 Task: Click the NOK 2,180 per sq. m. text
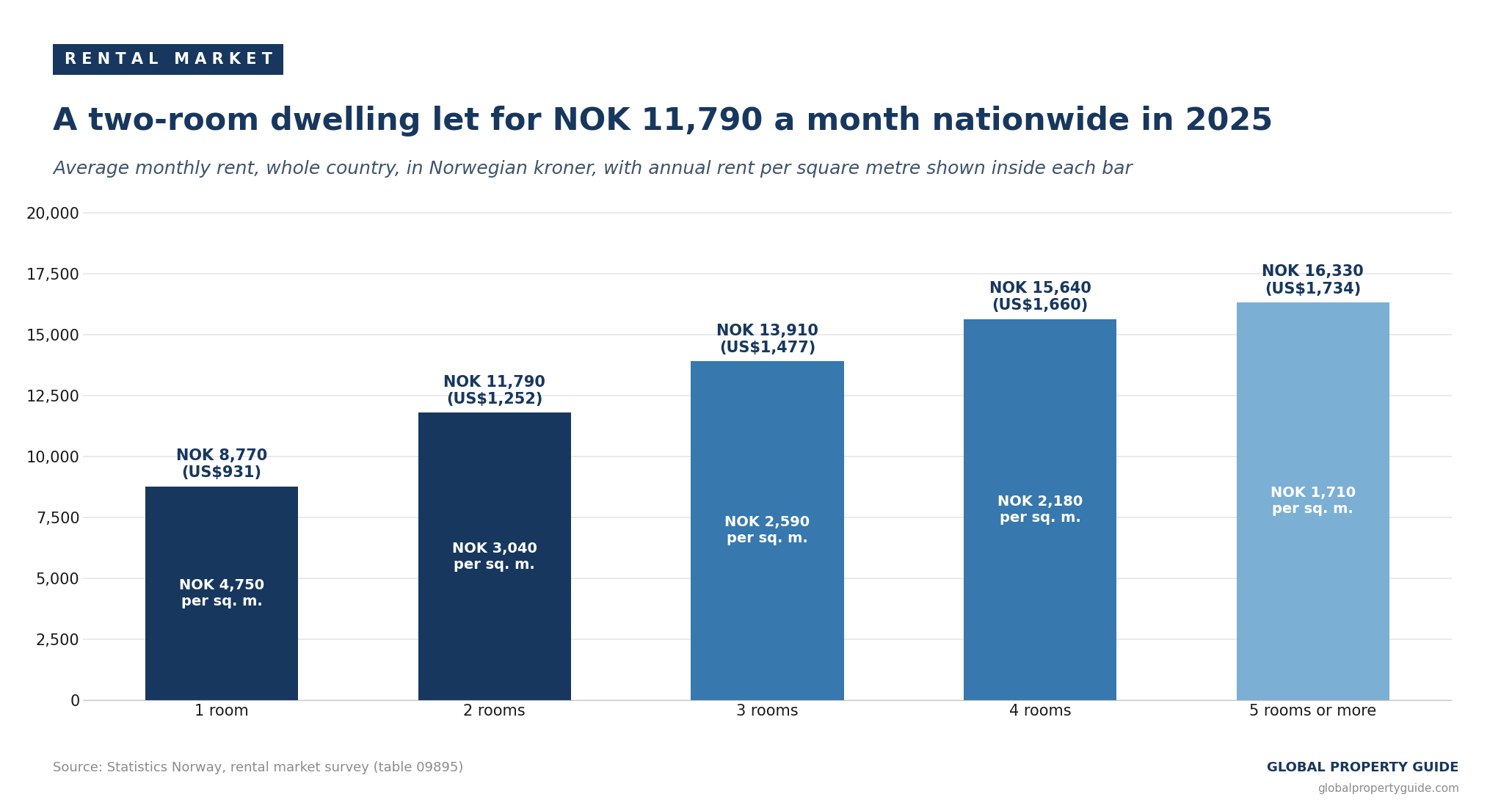tap(1040, 509)
